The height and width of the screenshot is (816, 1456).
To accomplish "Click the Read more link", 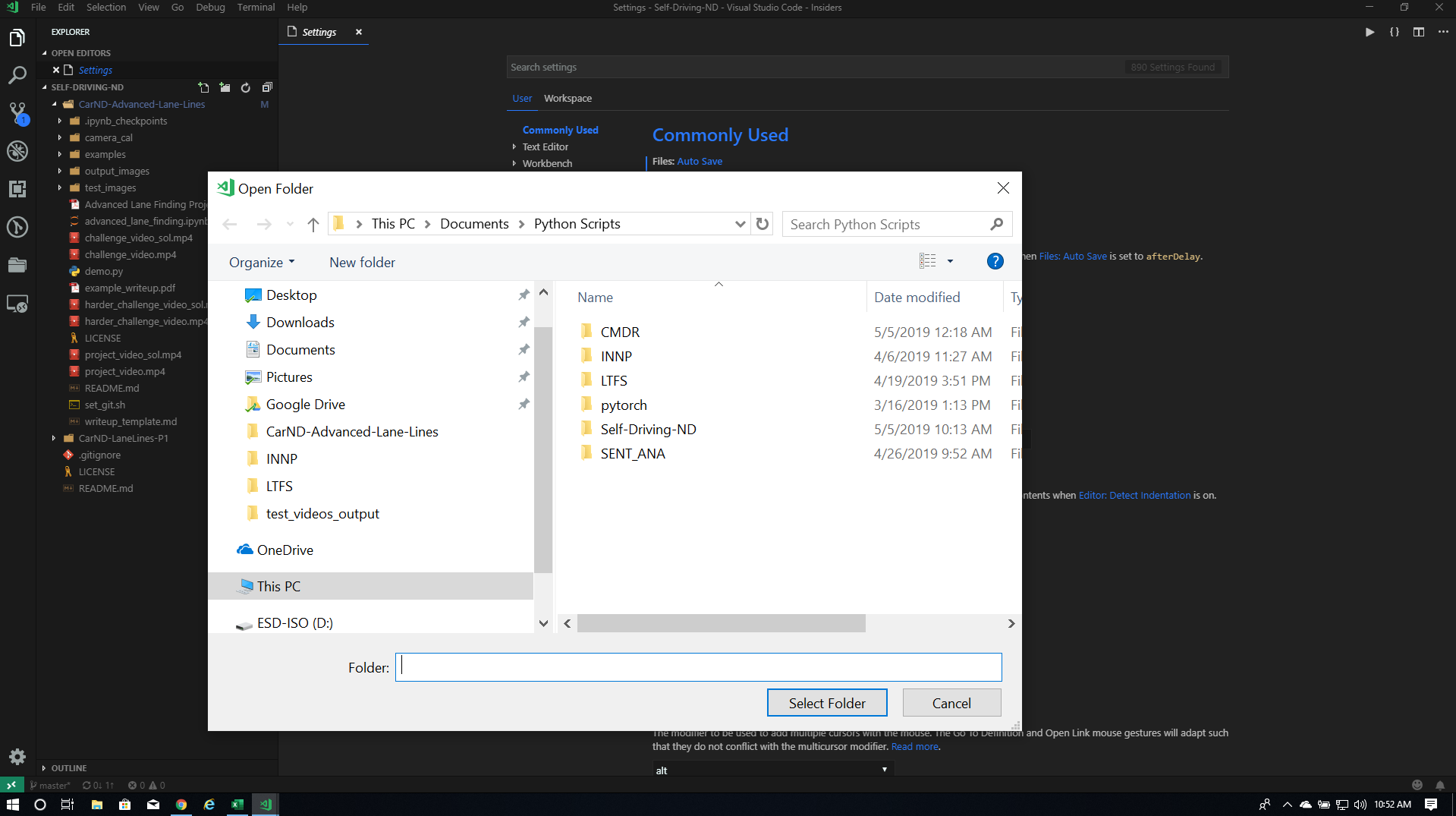I will click(x=915, y=746).
